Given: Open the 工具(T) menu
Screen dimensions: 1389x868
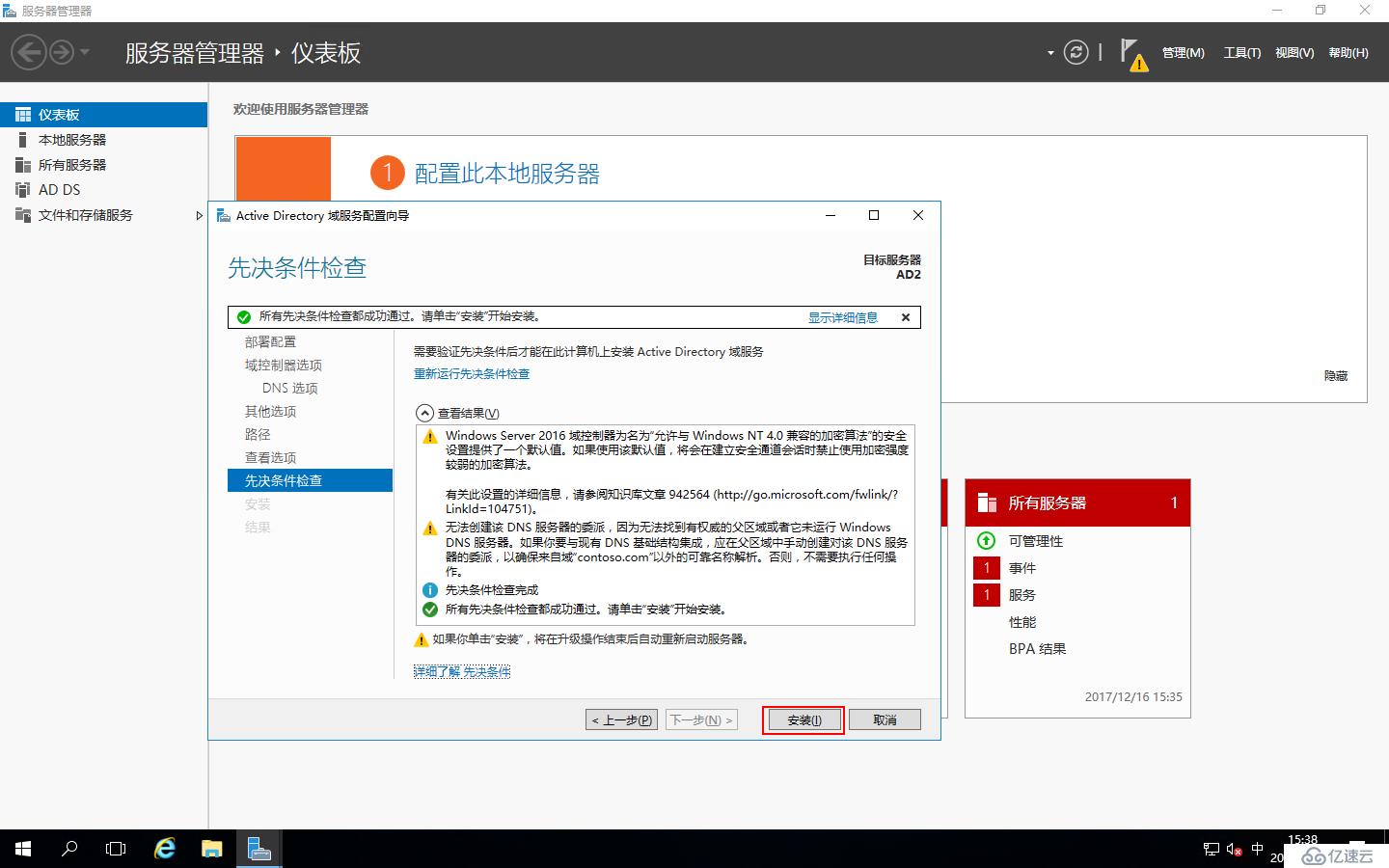Looking at the screenshot, I should (x=1241, y=53).
